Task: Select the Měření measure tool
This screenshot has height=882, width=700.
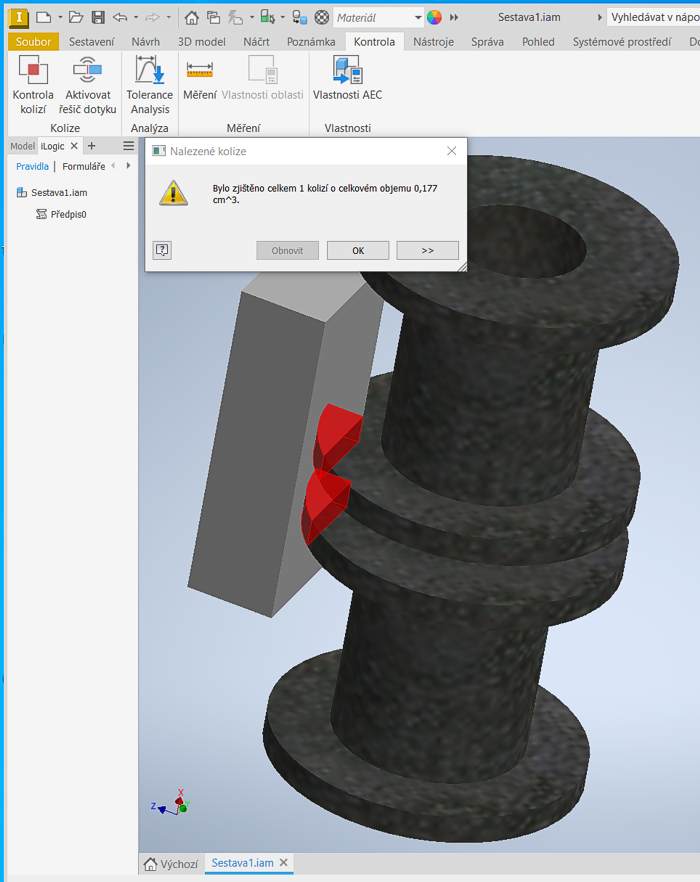Action: coord(199,71)
